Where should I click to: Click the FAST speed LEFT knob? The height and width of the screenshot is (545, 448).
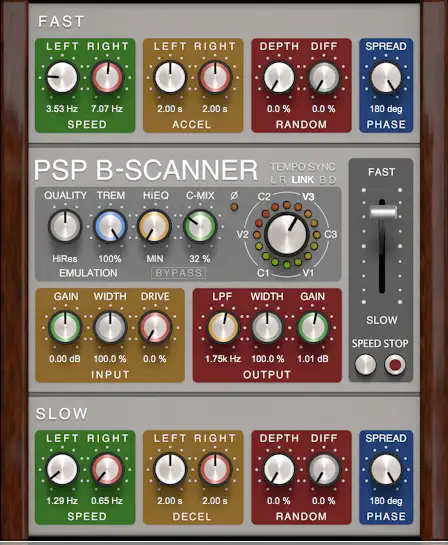62,77
